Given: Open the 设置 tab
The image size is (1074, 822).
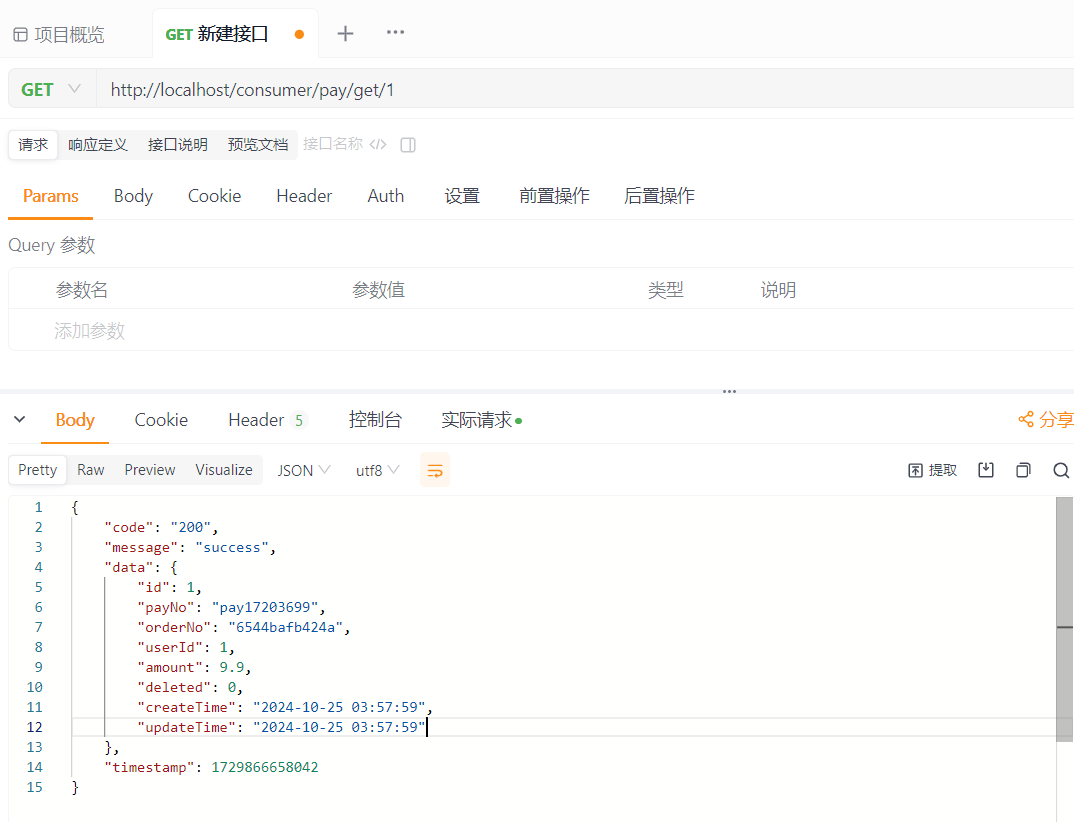Looking at the screenshot, I should point(462,196).
